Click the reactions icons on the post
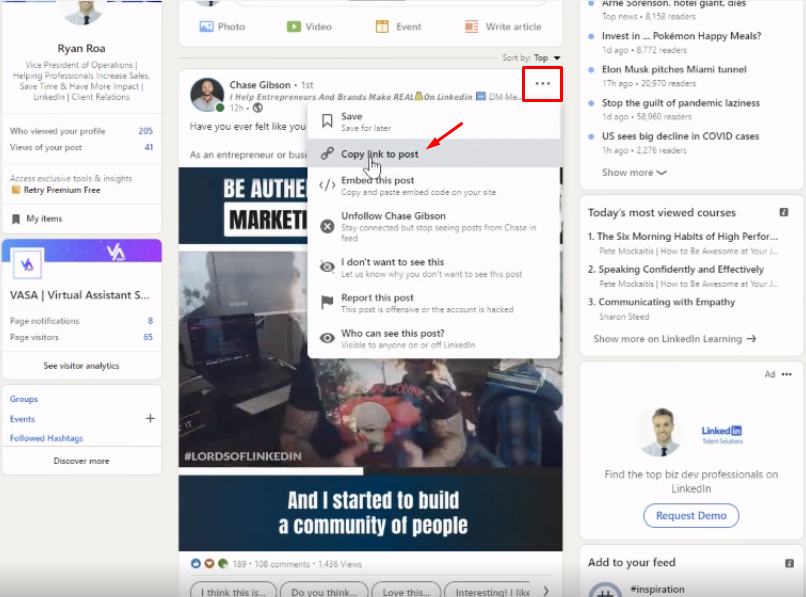This screenshot has width=806, height=597. point(209,564)
